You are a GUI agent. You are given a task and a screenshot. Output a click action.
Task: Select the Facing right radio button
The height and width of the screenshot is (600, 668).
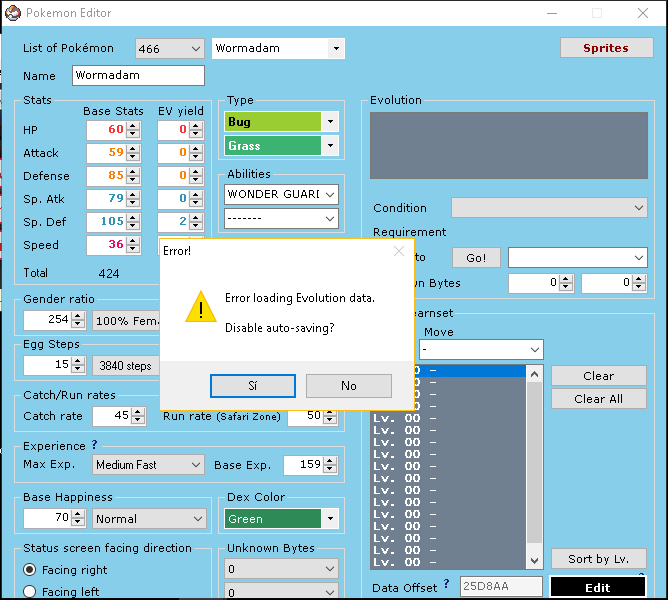[x=31, y=570]
